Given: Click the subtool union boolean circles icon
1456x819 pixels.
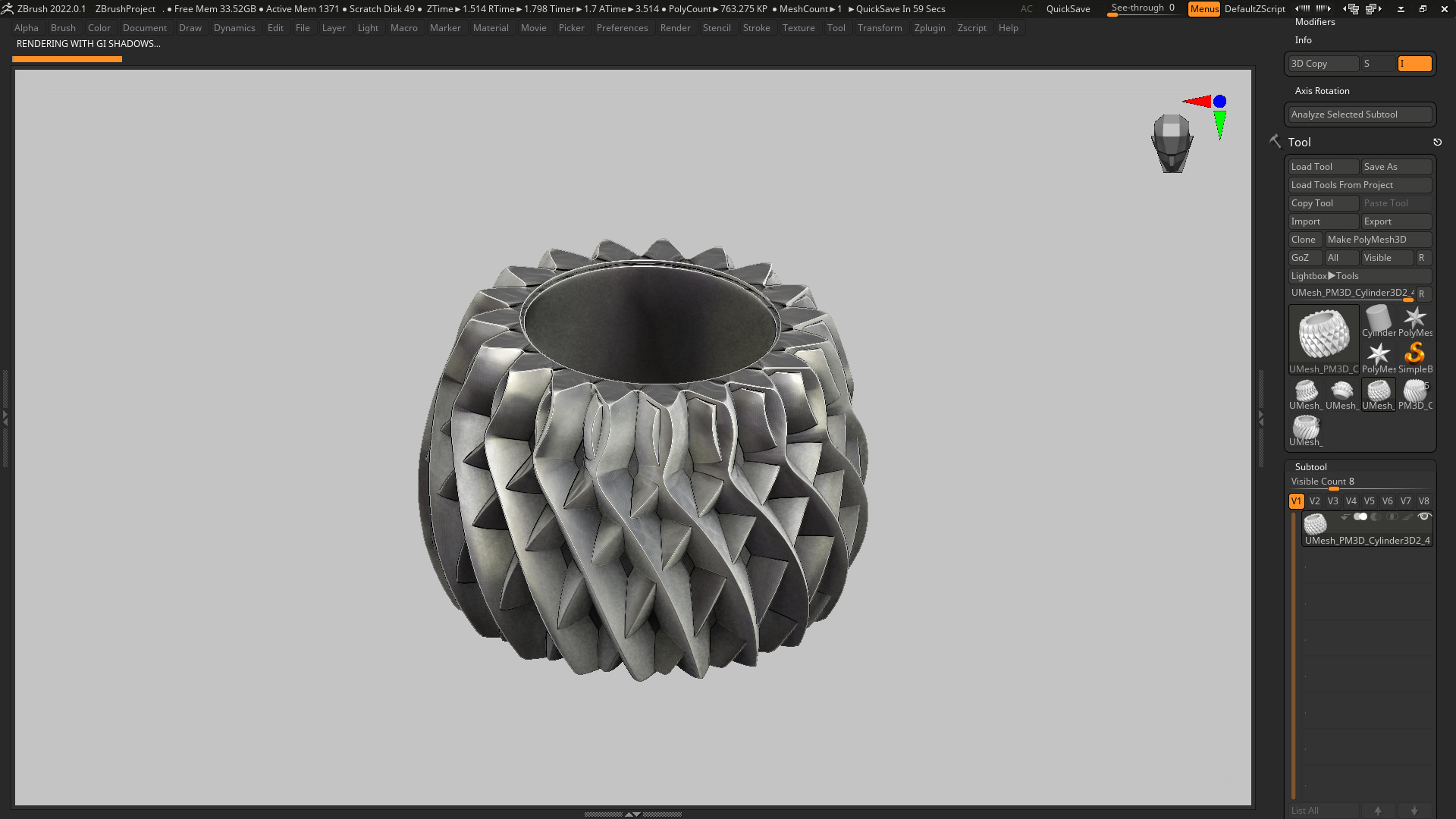Looking at the screenshot, I should [x=1360, y=517].
